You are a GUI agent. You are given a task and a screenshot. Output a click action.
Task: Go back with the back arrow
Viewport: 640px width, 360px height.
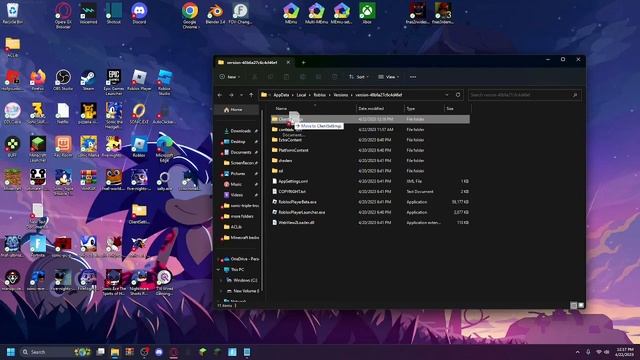pos(220,95)
